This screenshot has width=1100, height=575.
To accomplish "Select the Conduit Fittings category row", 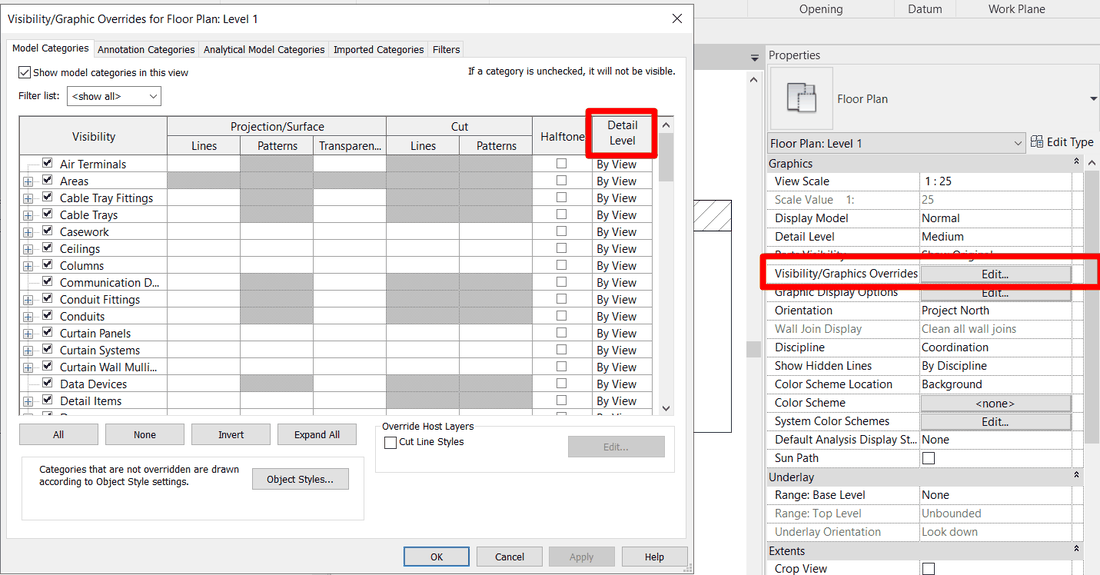I will click(x=100, y=299).
